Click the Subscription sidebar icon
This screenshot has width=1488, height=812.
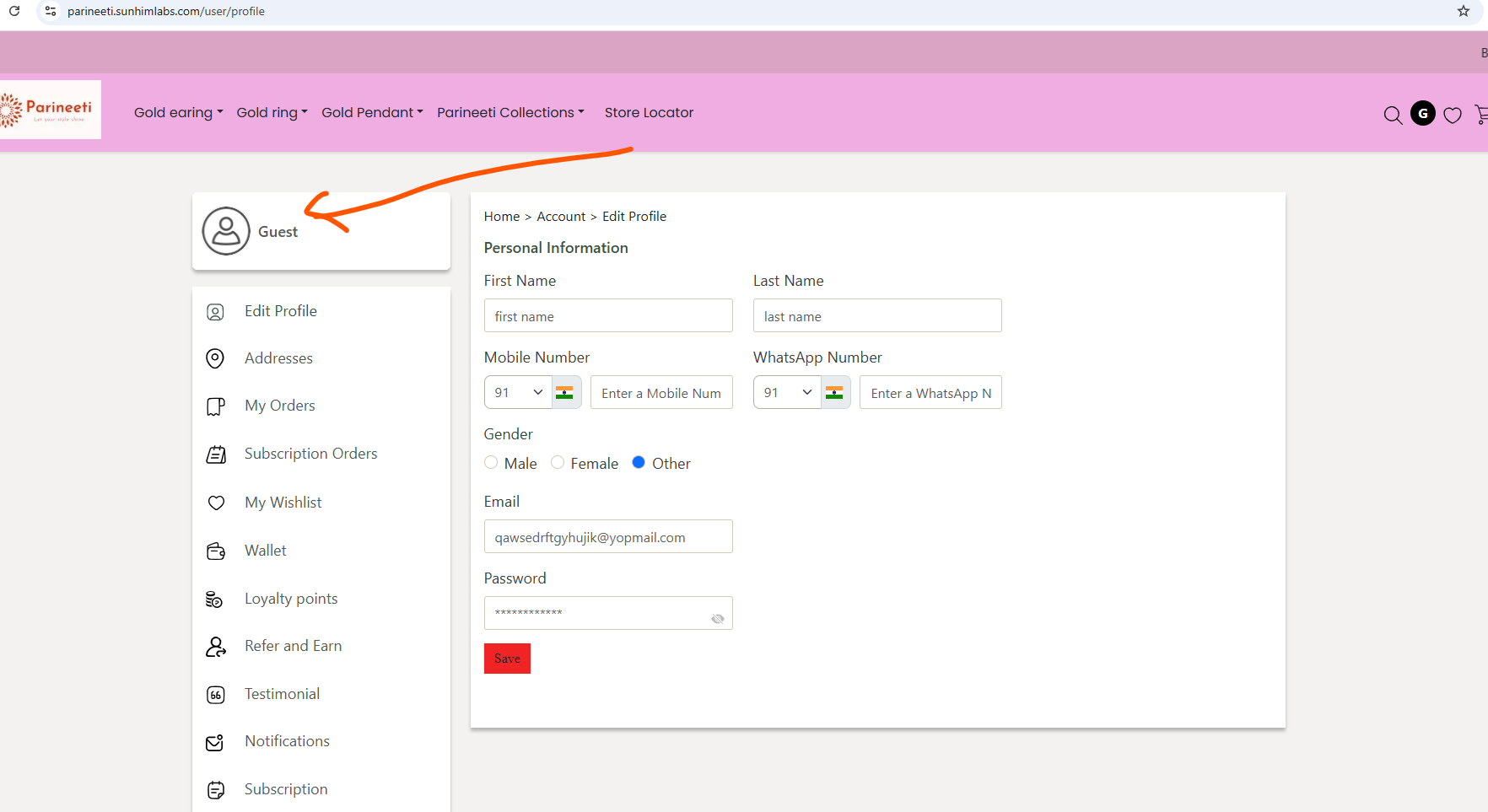pyautogui.click(x=216, y=790)
